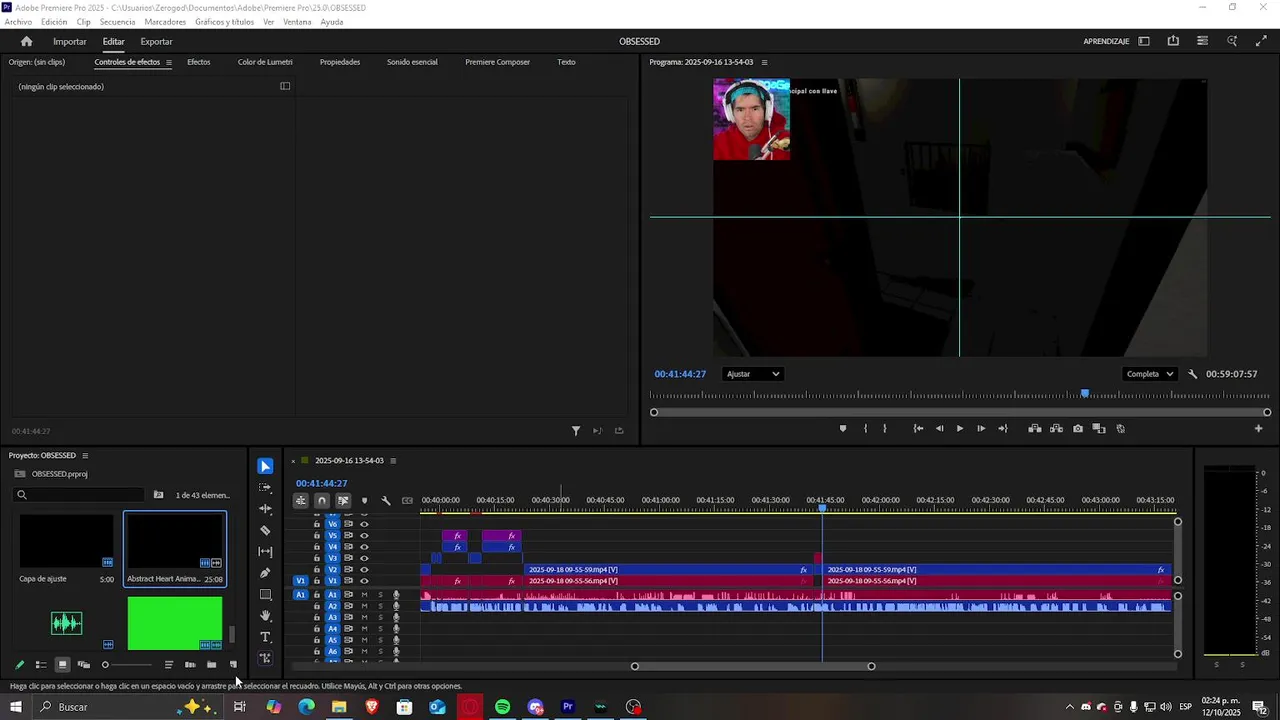
Task: Switch to the Efectos tab
Action: [x=199, y=62]
